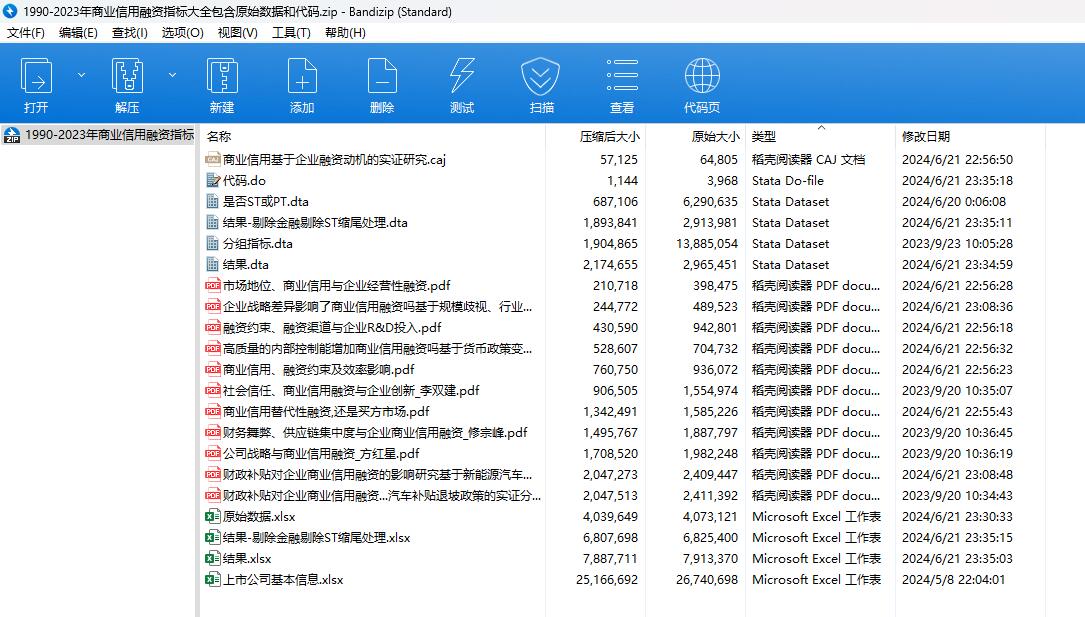Click the New archive (新建) icon

coord(222,76)
